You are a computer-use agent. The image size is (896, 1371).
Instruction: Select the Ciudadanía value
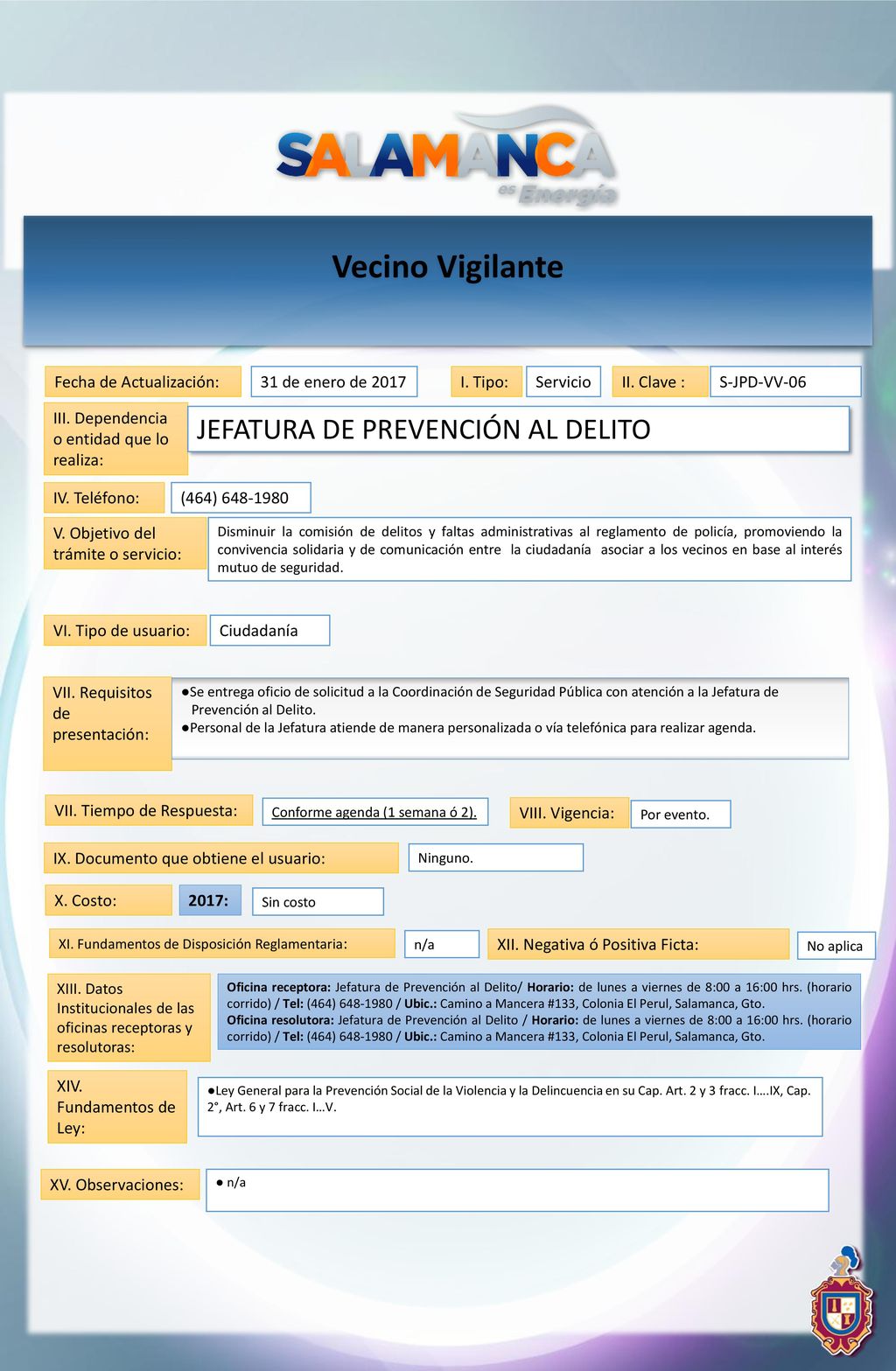(x=269, y=630)
